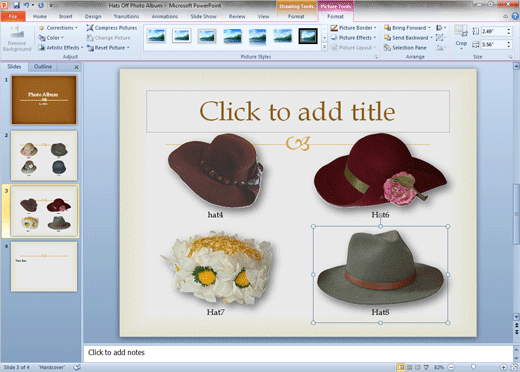The height and width of the screenshot is (372, 520).
Task: Click Compress Pictures icon
Action: (90, 28)
